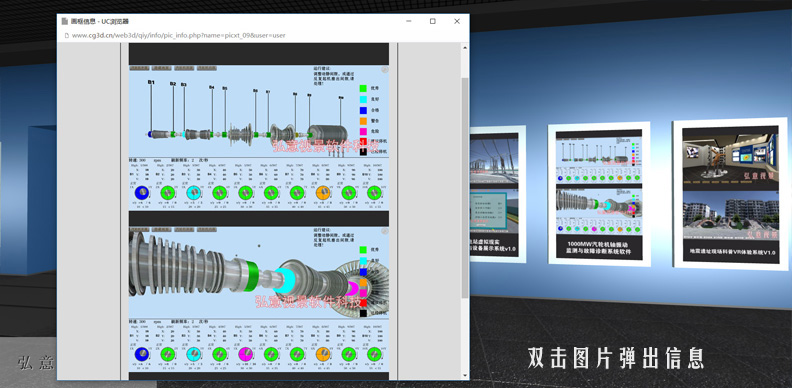792x388 pixels.
Task: Click the B2 bearing label in upper diagram
Action: pyautogui.click(x=173, y=84)
